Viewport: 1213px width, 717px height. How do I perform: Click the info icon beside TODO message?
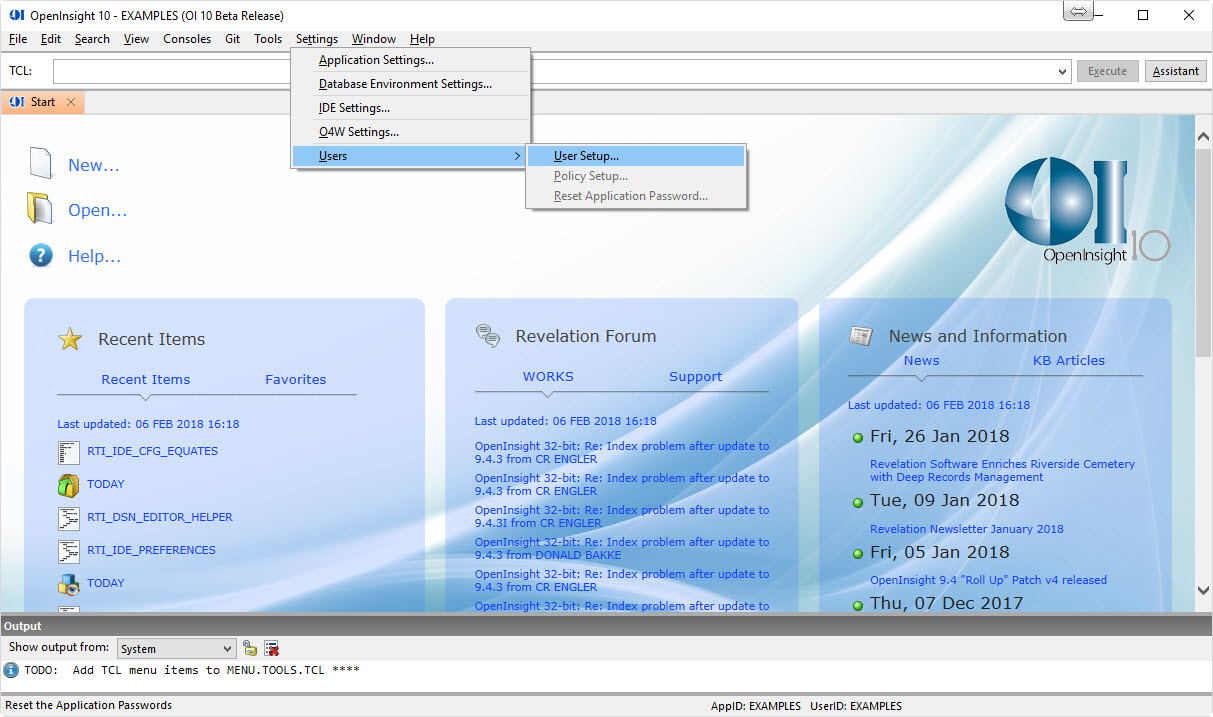(11, 670)
